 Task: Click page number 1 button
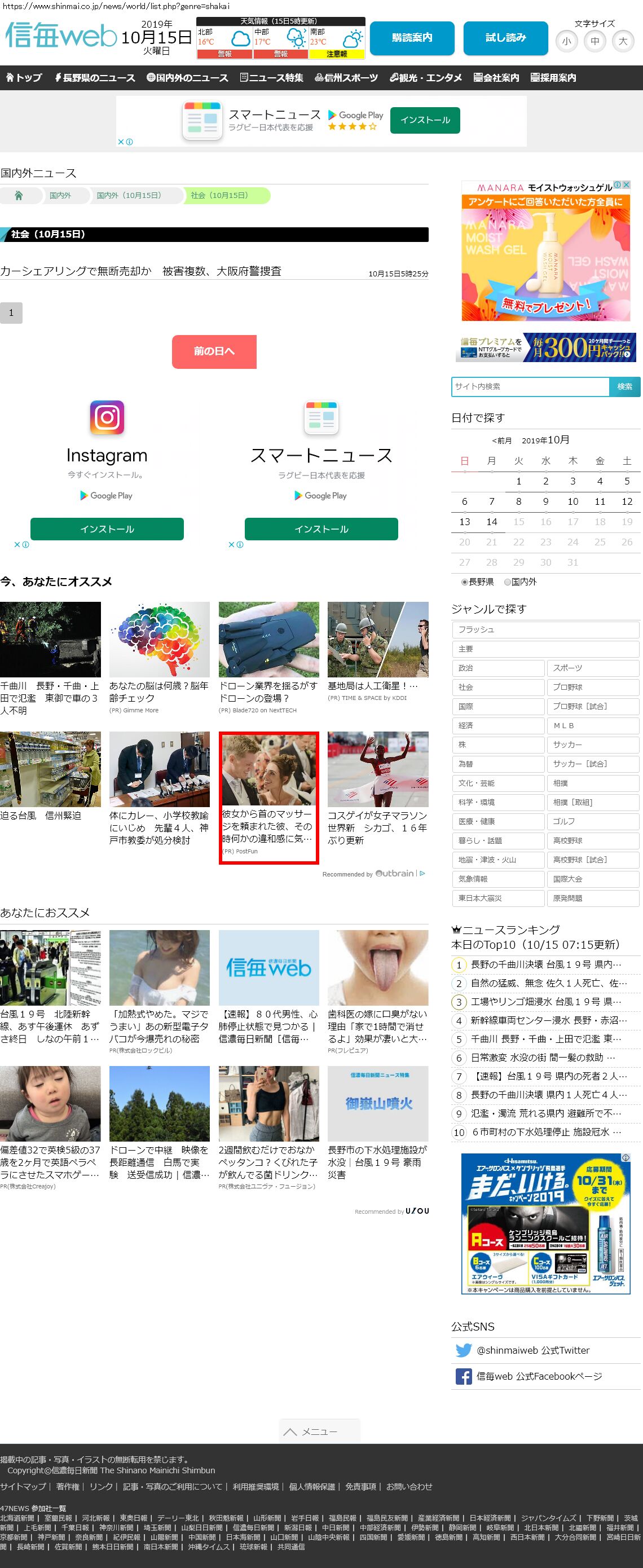(11, 313)
